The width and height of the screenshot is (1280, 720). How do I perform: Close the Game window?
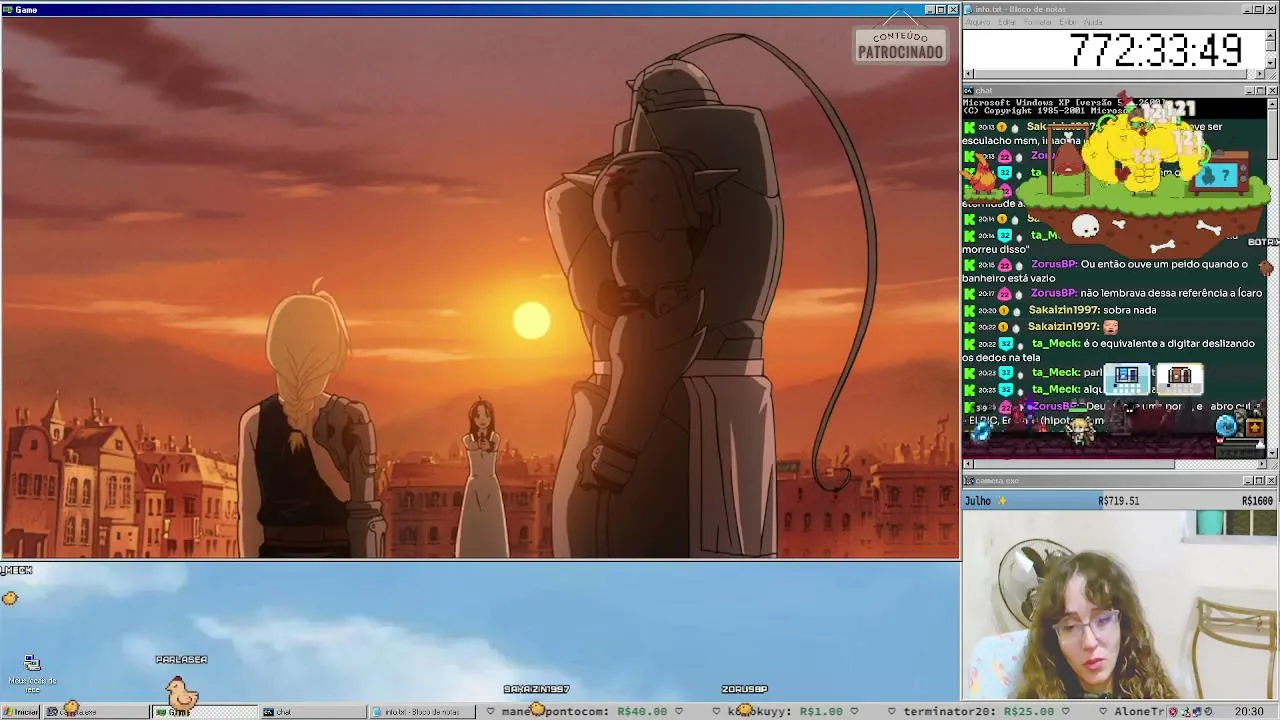coord(953,9)
